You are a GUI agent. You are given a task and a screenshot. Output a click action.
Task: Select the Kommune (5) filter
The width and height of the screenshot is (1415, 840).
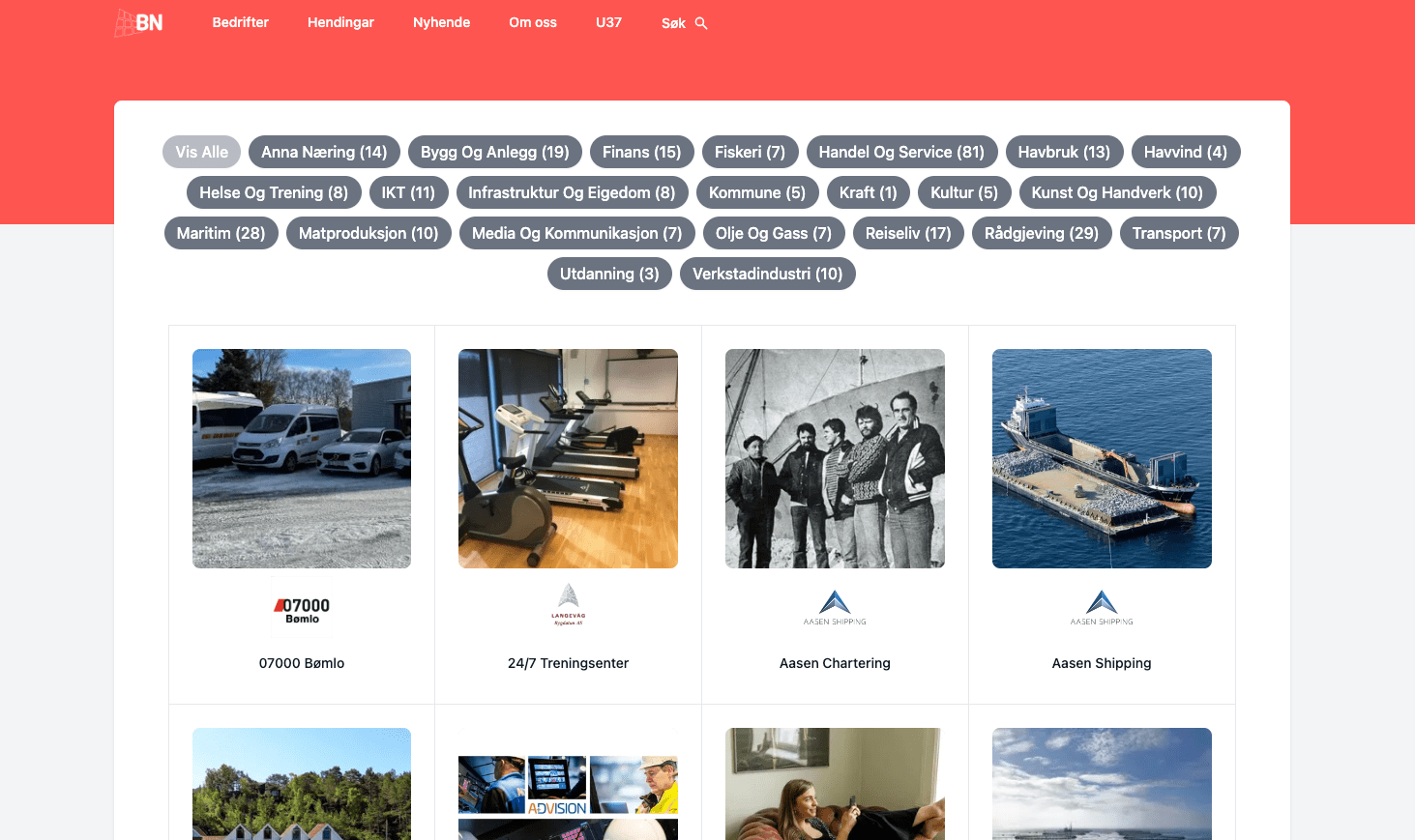757,192
